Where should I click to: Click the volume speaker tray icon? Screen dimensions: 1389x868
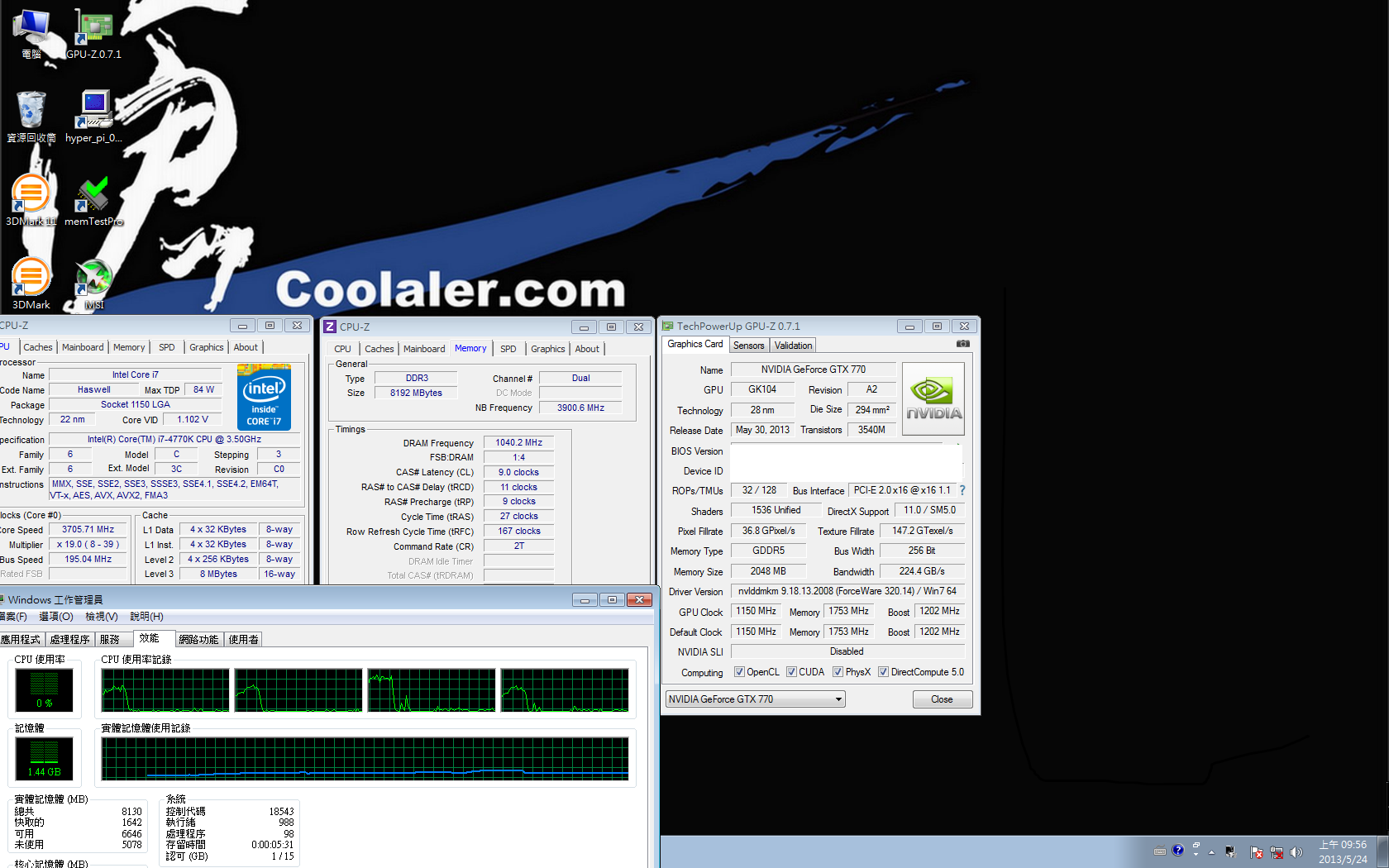(x=1296, y=852)
